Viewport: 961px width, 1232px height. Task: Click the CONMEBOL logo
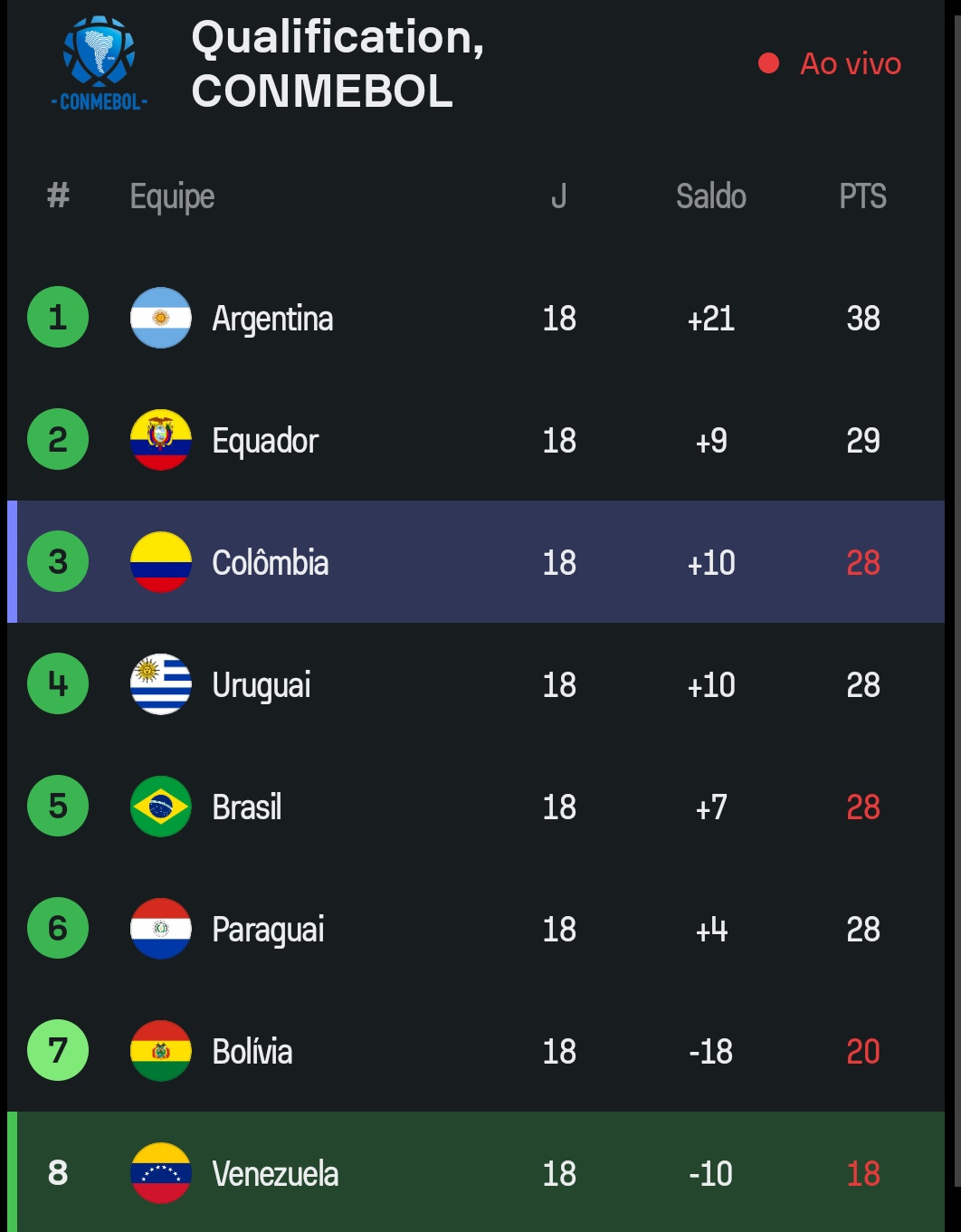pos(99,64)
